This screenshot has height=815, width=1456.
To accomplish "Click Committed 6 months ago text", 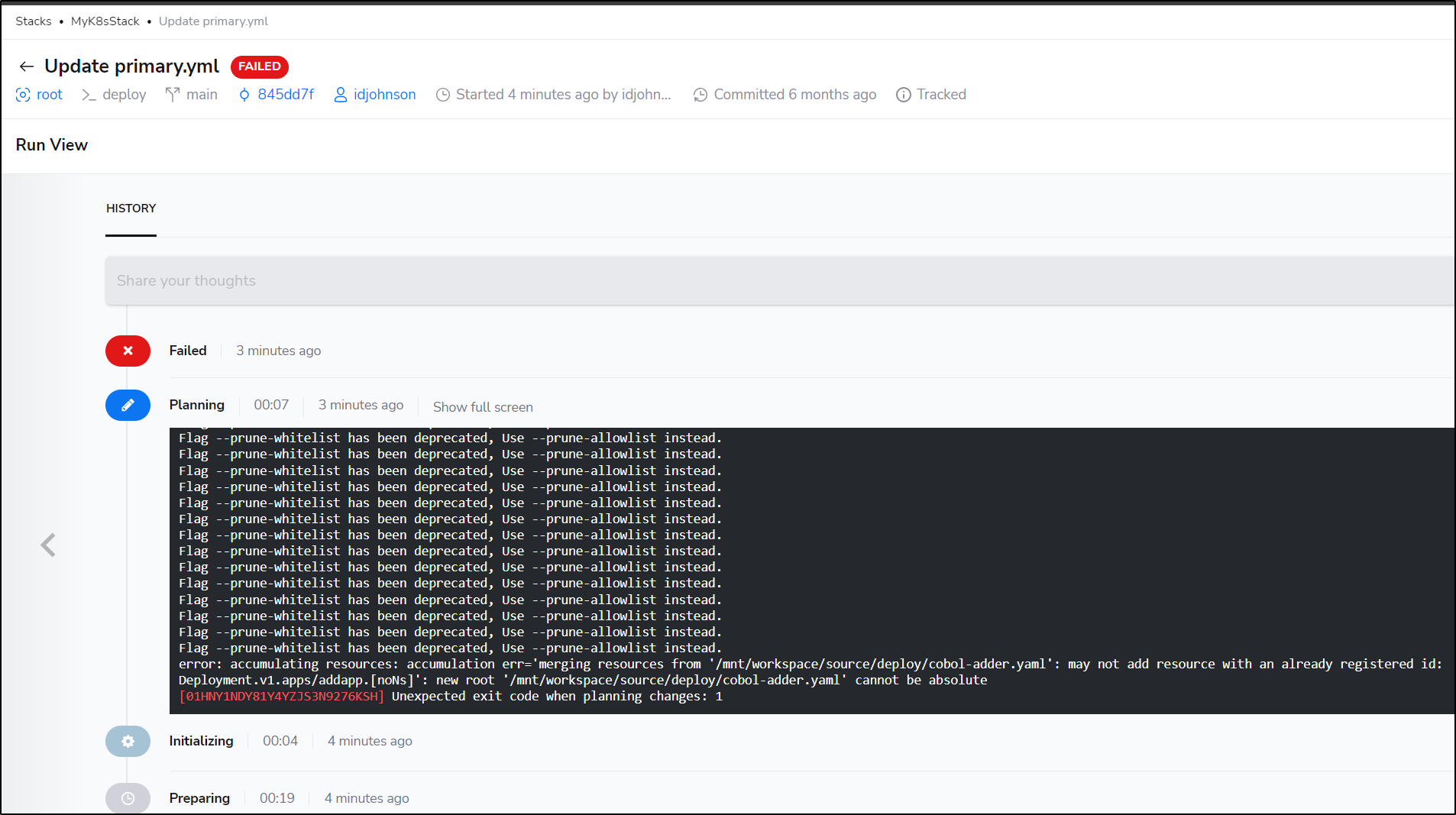I will coord(795,95).
